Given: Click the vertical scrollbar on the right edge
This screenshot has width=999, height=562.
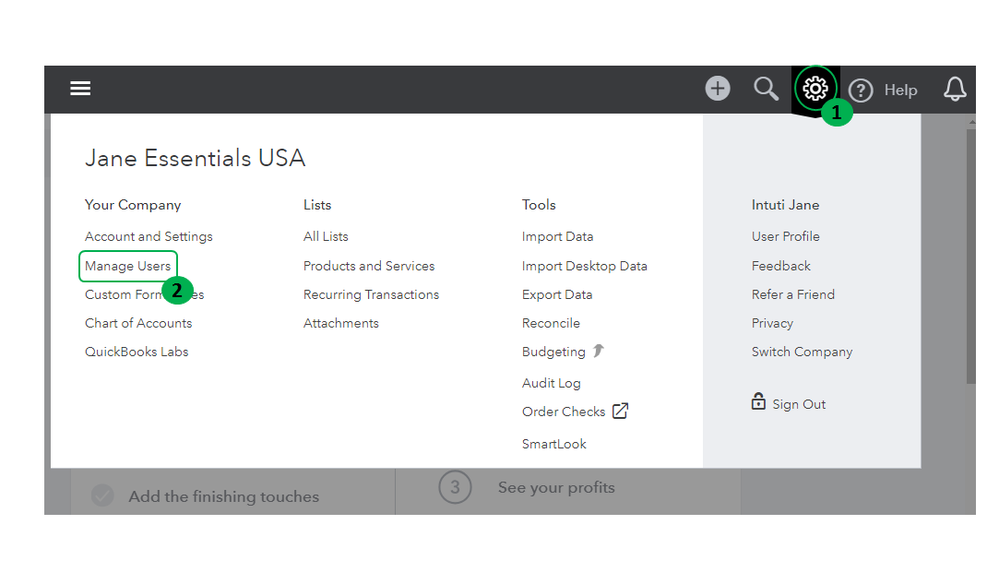Looking at the screenshot, I should [x=970, y=250].
